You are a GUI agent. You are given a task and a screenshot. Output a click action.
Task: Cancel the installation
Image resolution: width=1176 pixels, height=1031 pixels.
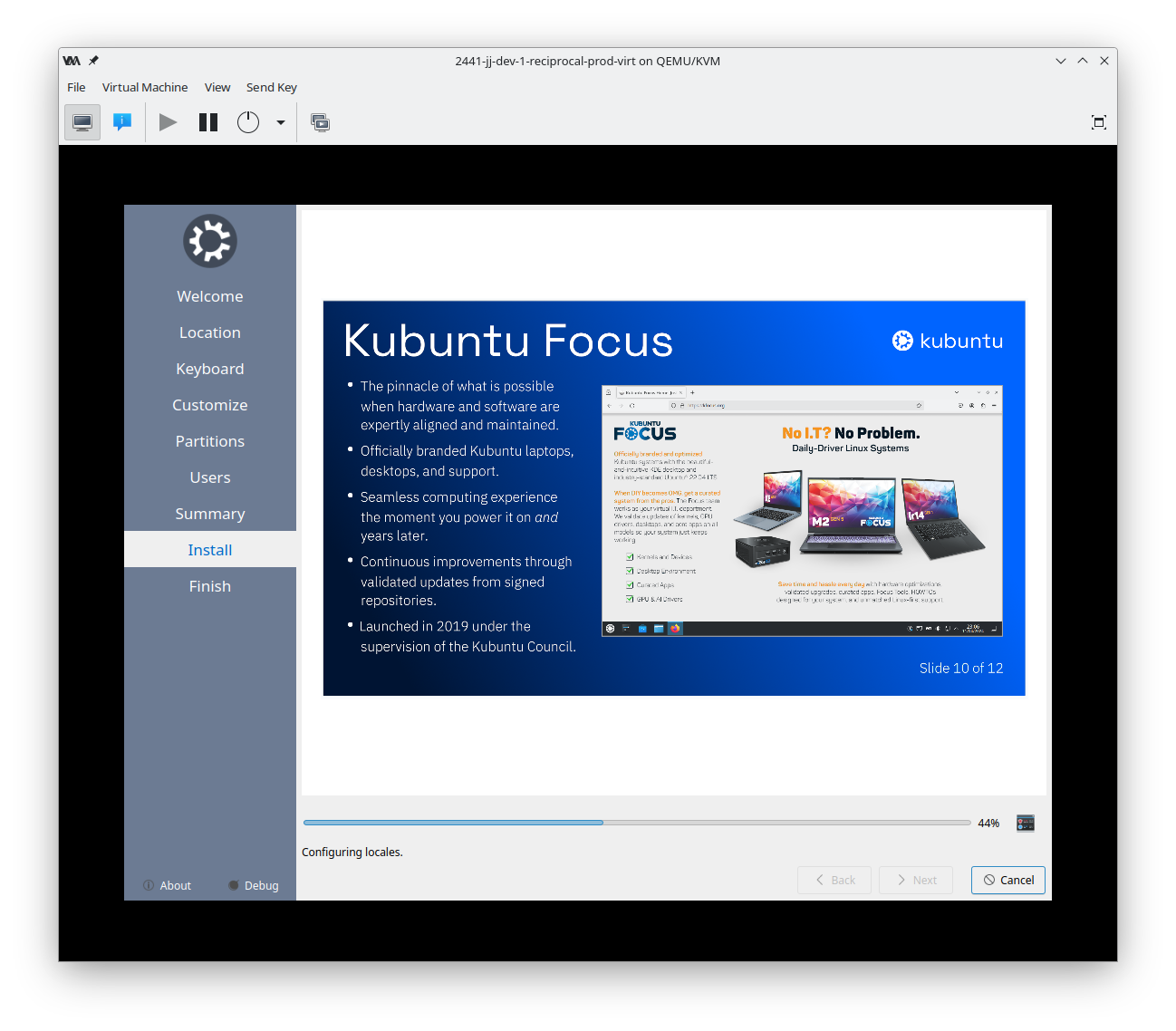(1008, 880)
